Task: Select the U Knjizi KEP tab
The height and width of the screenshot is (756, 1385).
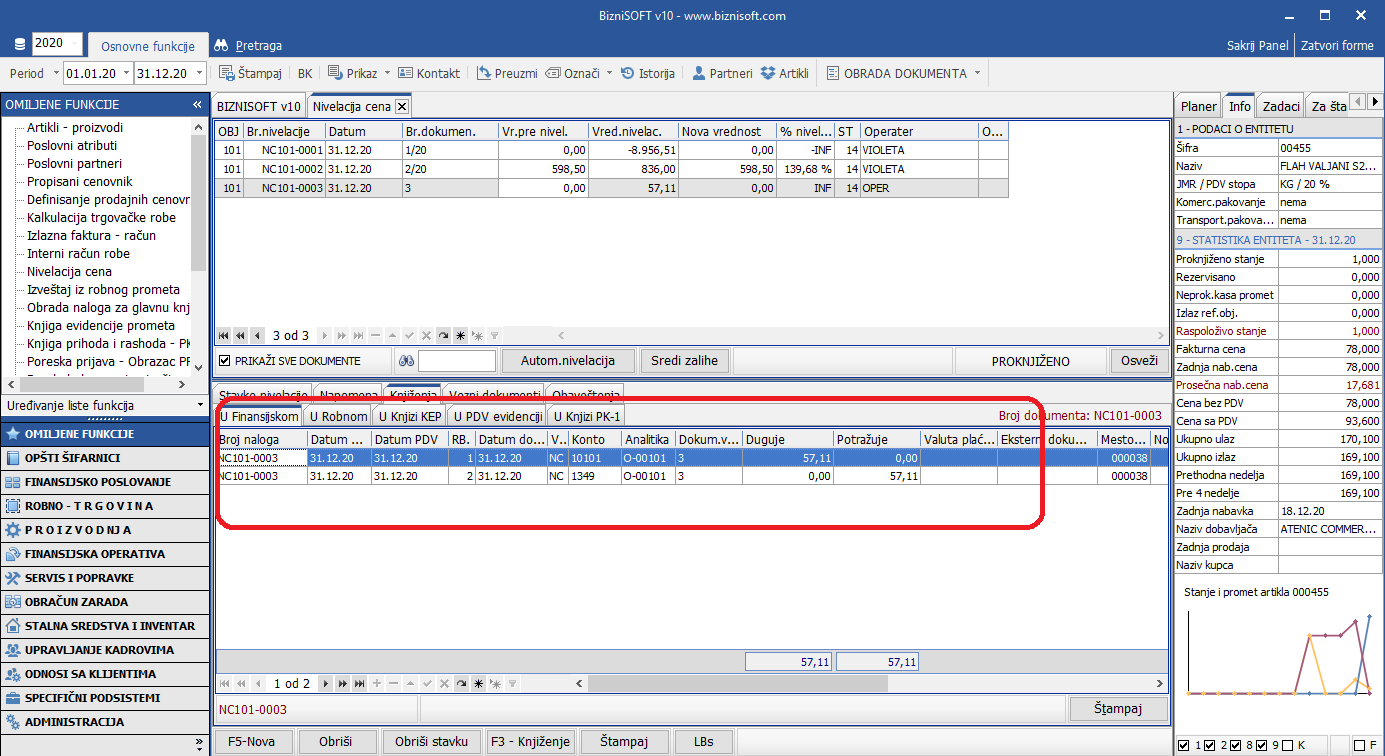Action: tap(410, 416)
